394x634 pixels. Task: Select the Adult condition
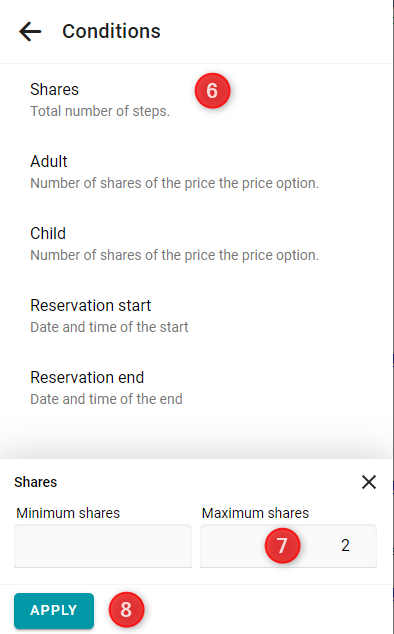click(x=197, y=172)
